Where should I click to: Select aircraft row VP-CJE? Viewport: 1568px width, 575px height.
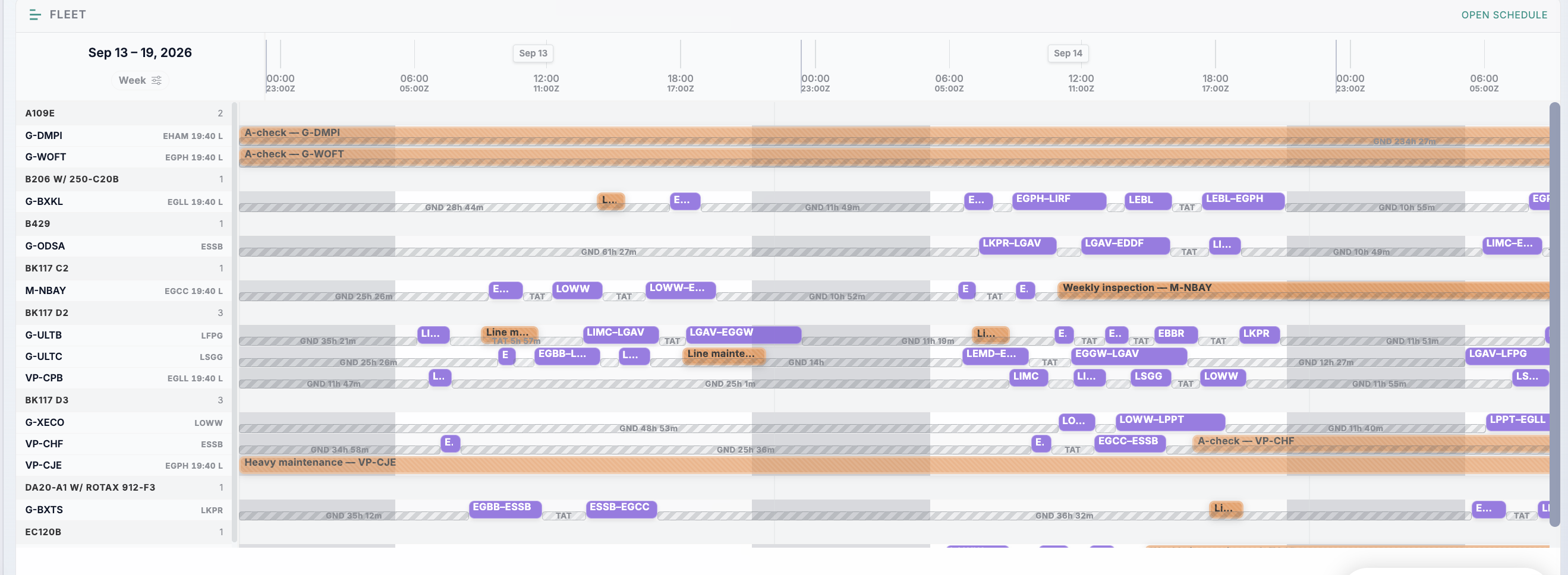(x=124, y=465)
